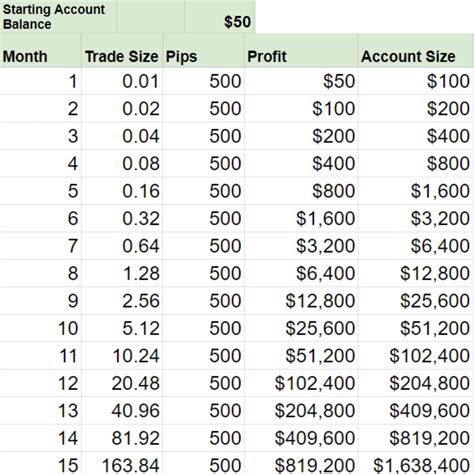Screen dimensions: 474x474
Task: Select the month 5 cell
Action: (x=40, y=191)
